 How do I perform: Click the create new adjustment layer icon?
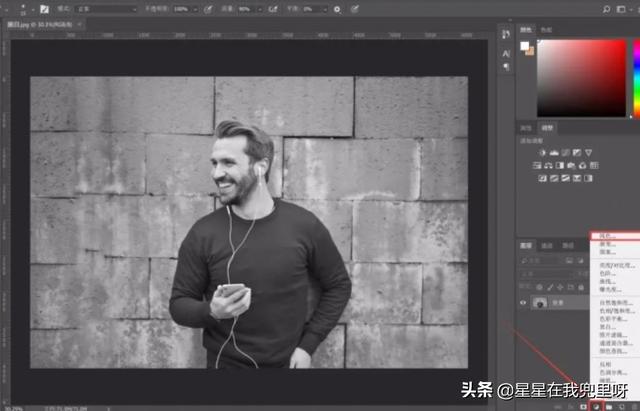[x=597, y=405]
